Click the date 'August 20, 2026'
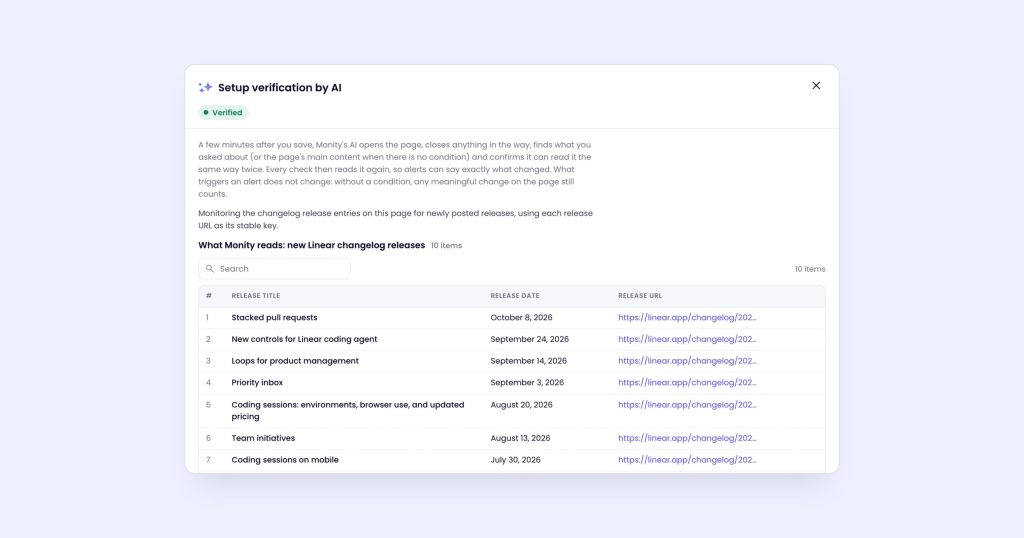 click(x=521, y=404)
